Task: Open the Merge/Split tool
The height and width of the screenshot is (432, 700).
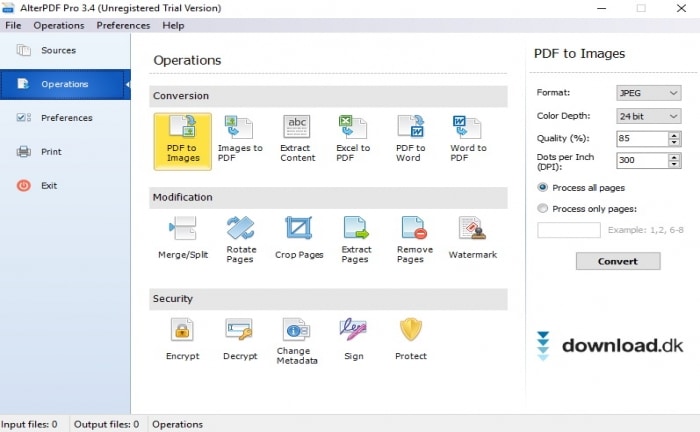Action: pos(182,239)
